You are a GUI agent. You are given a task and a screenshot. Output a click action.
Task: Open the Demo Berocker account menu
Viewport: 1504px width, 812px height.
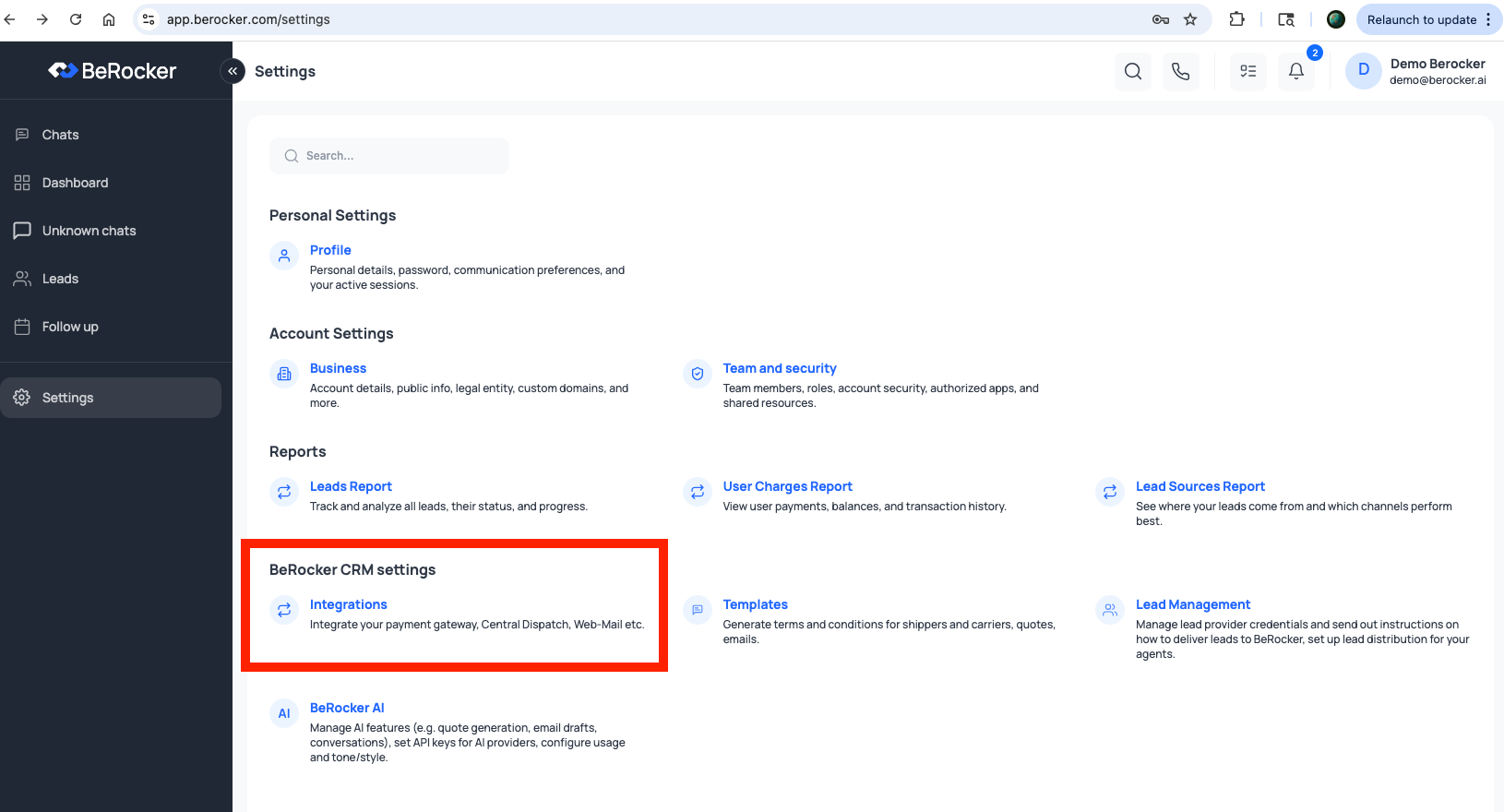coord(1416,71)
